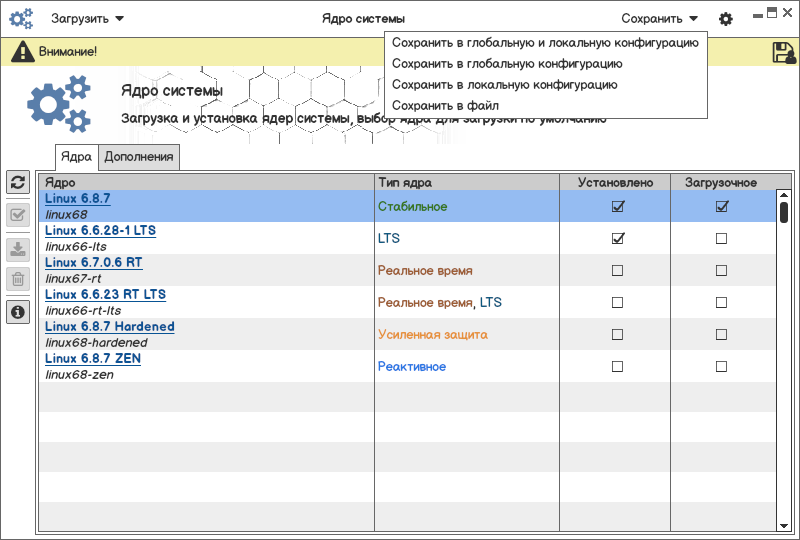Open the Linux 6.8.7 Hardened link
The width and height of the screenshot is (800, 540).
pos(110,327)
